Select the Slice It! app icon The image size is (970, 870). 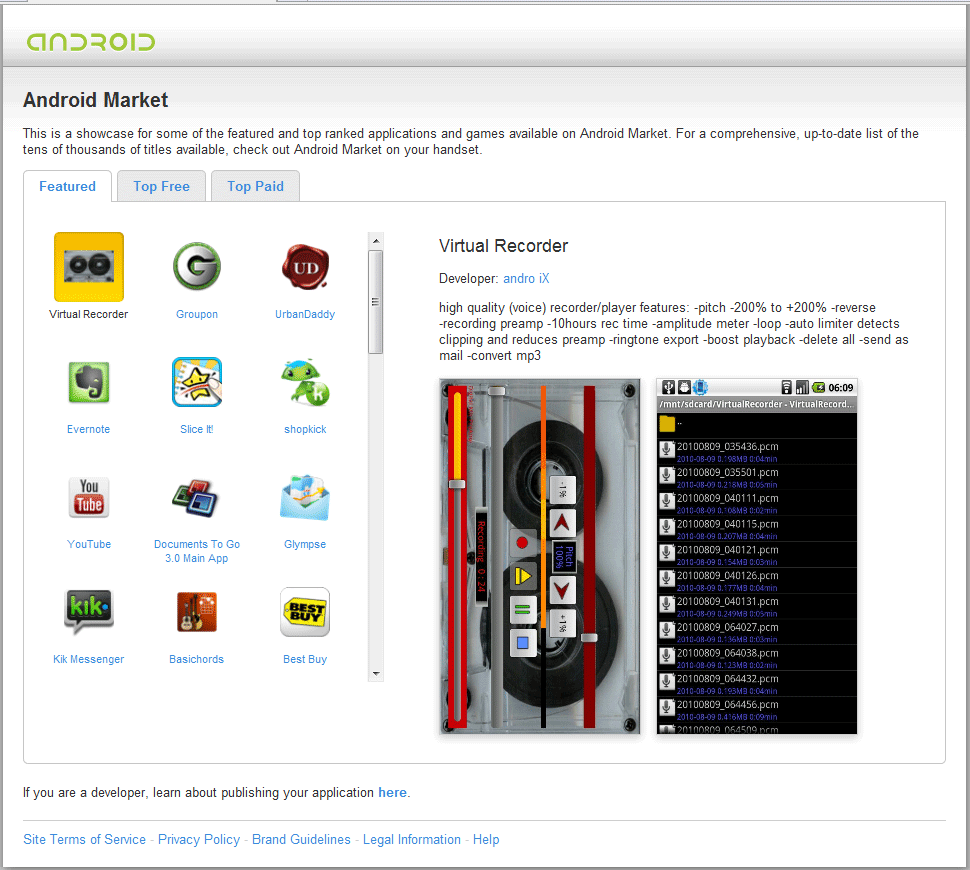pos(197,382)
